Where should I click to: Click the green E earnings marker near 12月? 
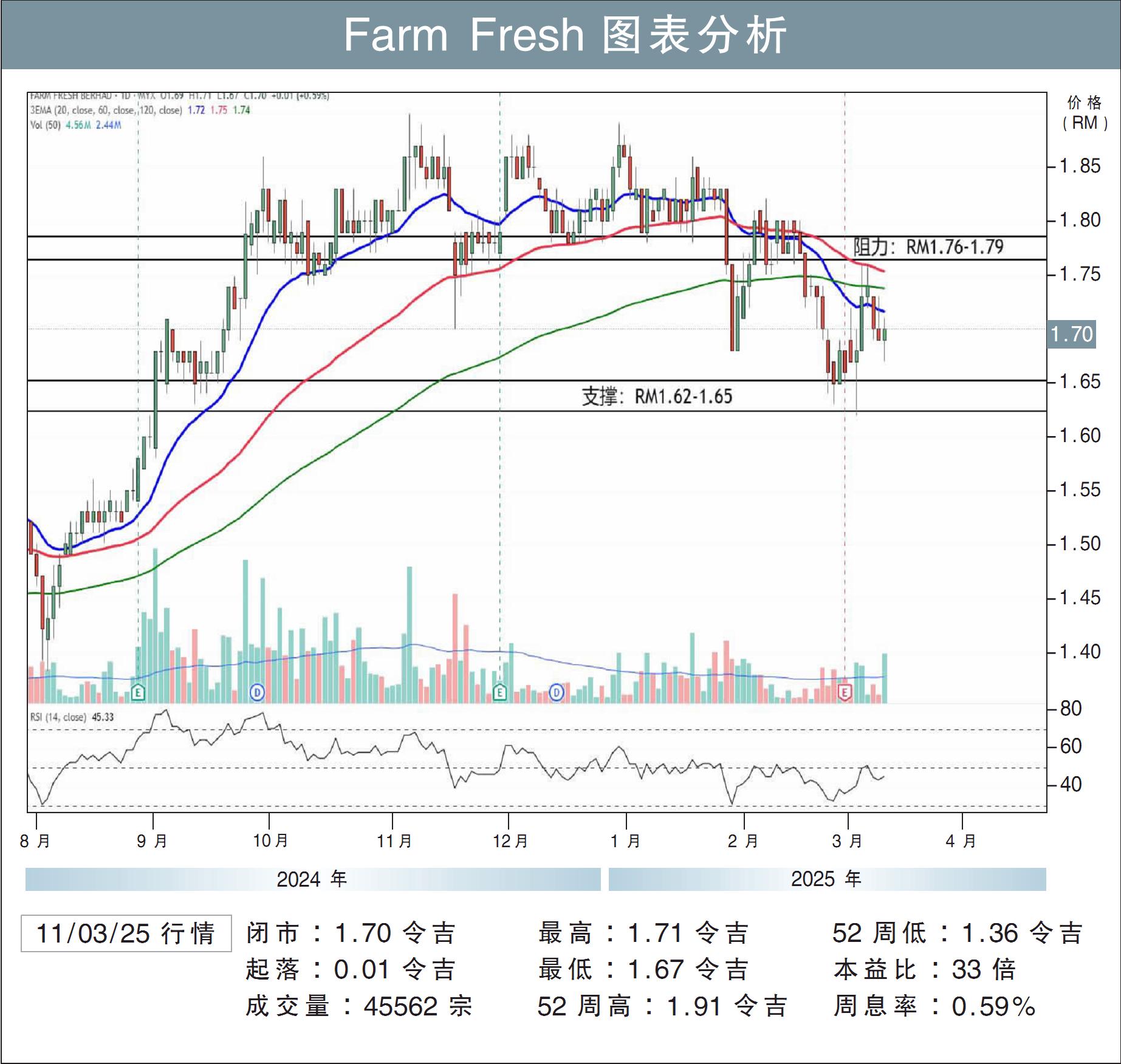click(500, 692)
